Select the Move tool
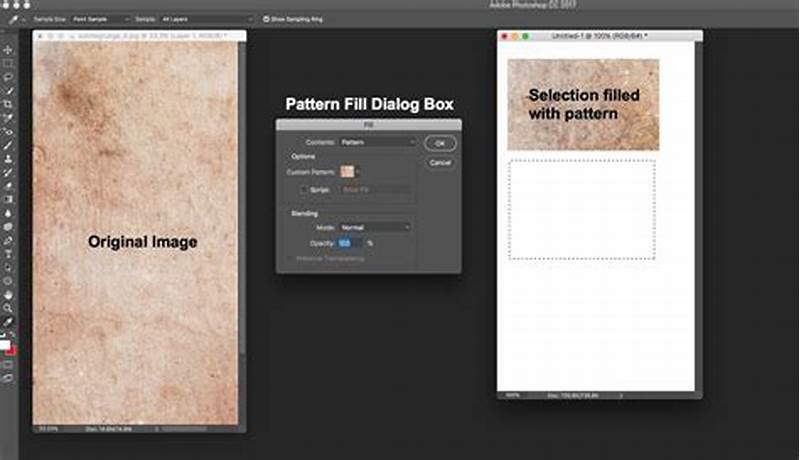This screenshot has height=460, width=800. [8, 50]
